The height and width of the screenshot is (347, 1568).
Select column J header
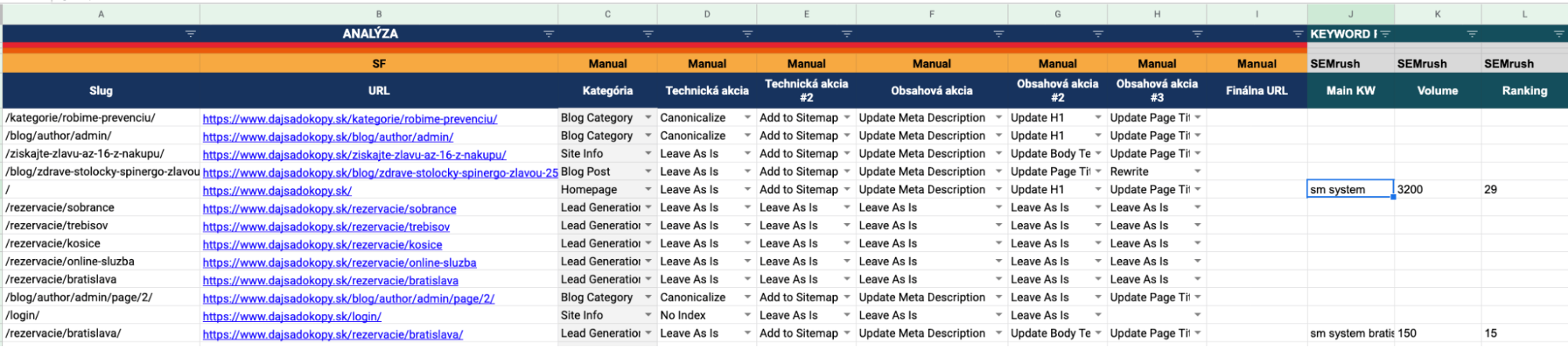[1351, 14]
